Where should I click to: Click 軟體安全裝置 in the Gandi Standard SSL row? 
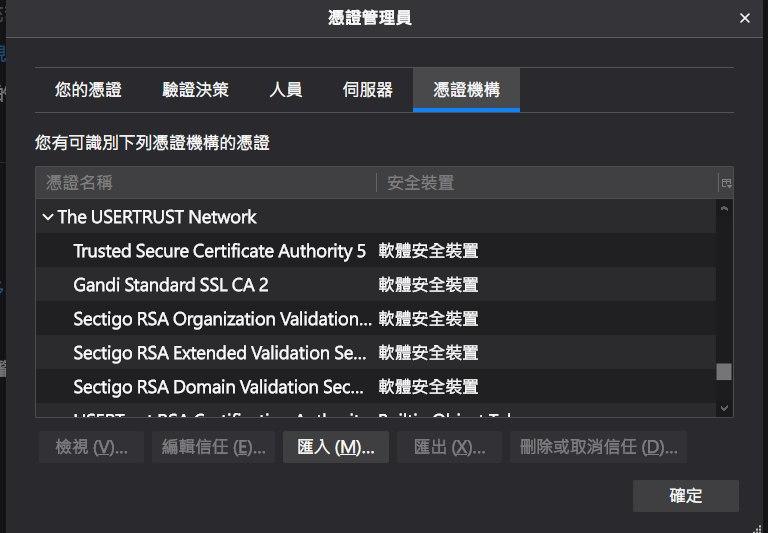pyautogui.click(x=429, y=285)
